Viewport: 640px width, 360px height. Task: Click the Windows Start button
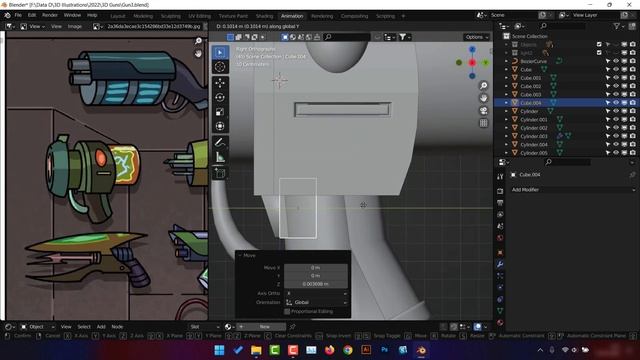tap(219, 350)
